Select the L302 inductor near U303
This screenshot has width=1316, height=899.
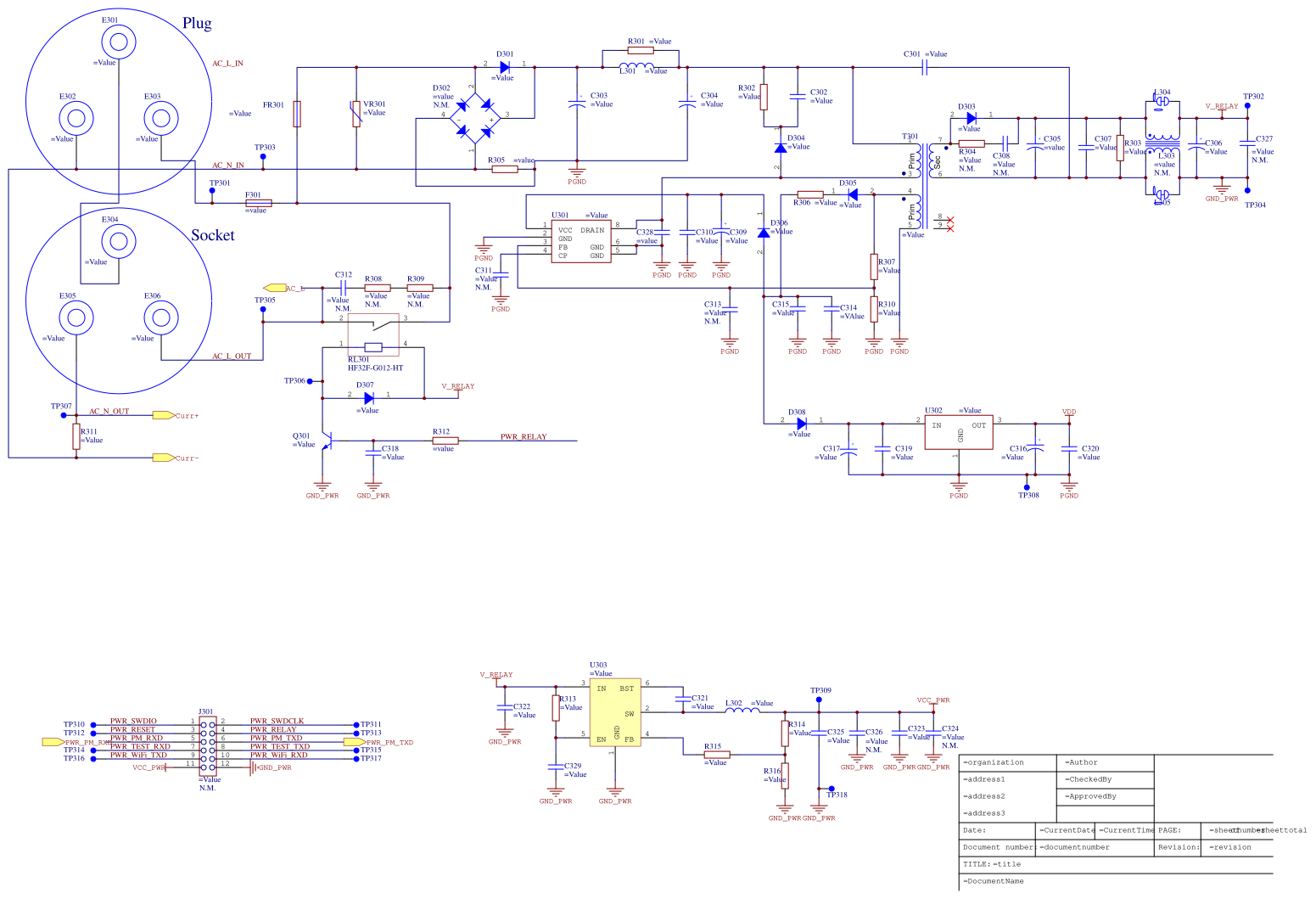[x=742, y=711]
